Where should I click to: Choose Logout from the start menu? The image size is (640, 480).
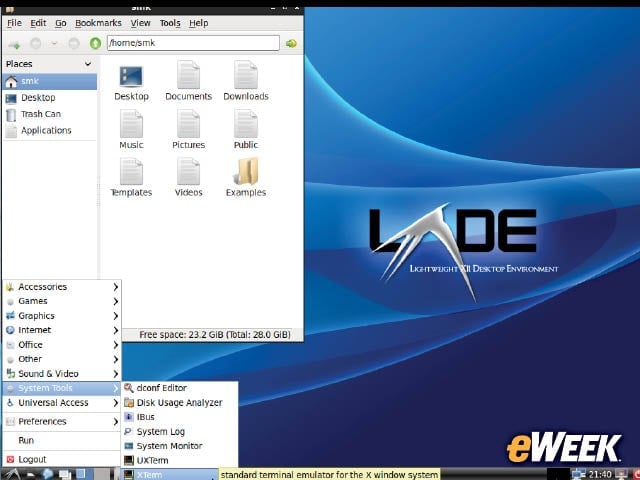tap(62, 460)
